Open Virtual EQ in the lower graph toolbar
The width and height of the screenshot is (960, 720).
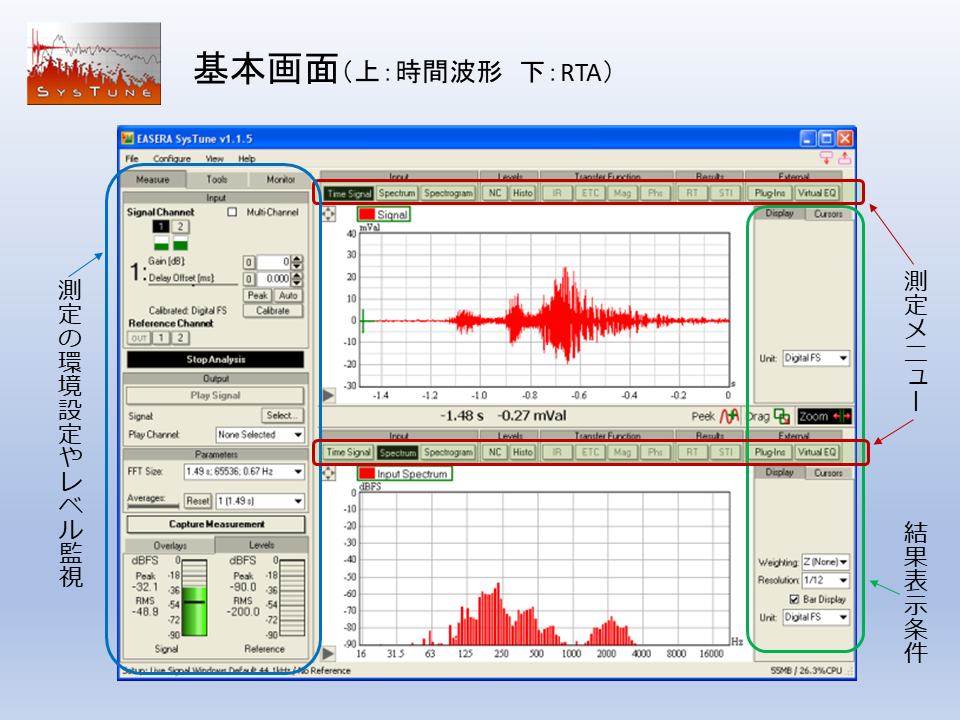[817, 452]
